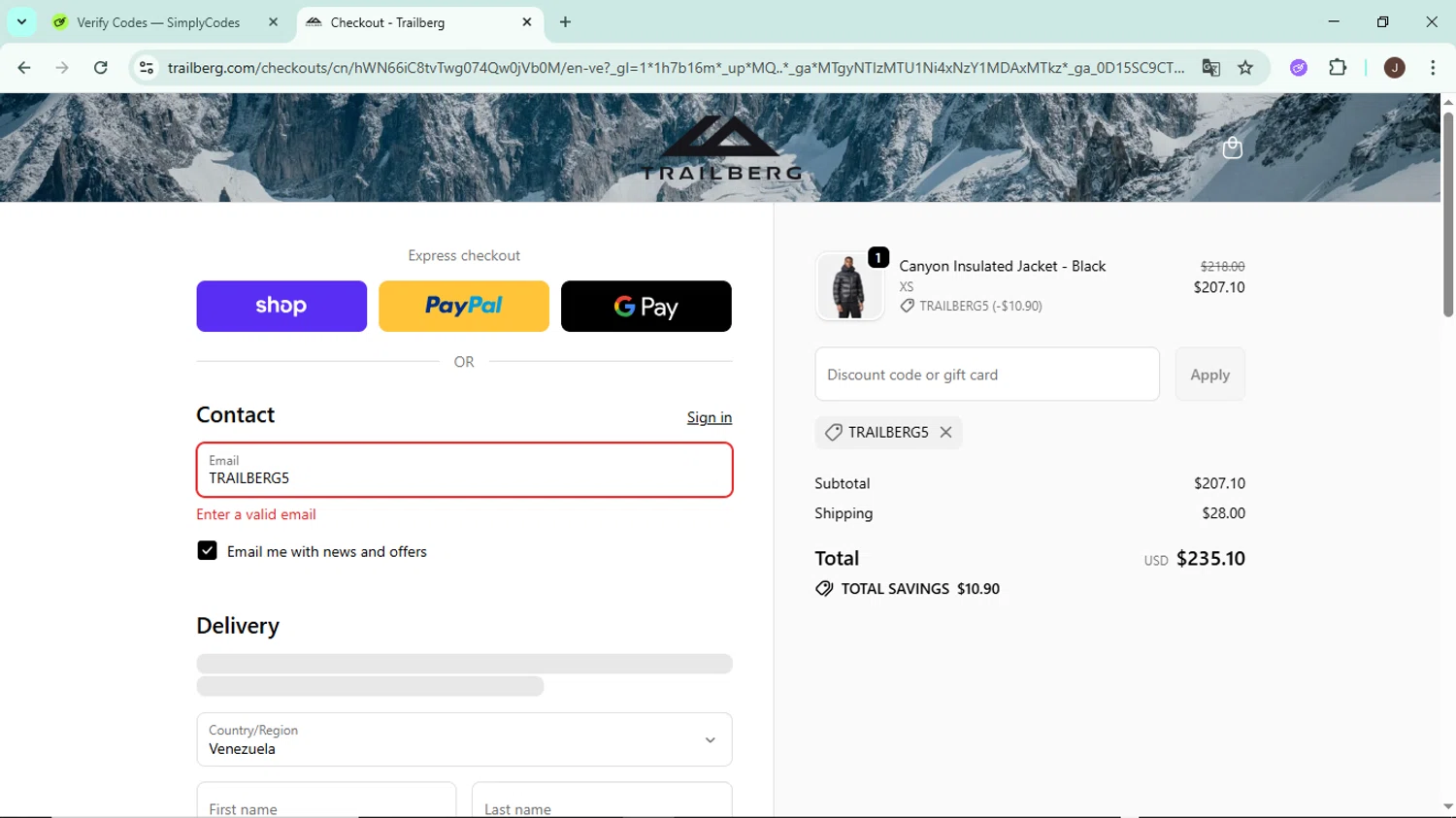Click the Enter a valid email error text
The height and width of the screenshot is (818, 1456).
pyautogui.click(x=256, y=514)
